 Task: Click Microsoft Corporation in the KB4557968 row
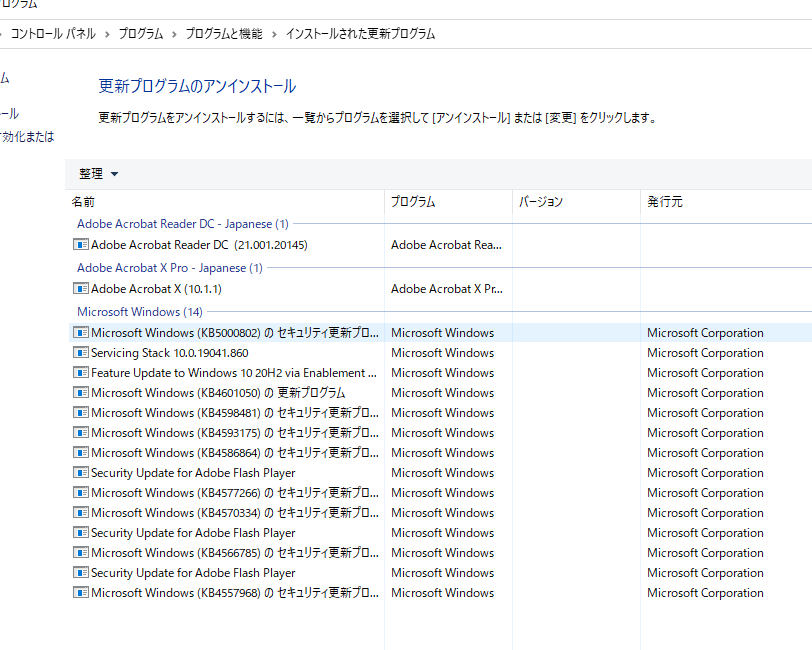705,593
